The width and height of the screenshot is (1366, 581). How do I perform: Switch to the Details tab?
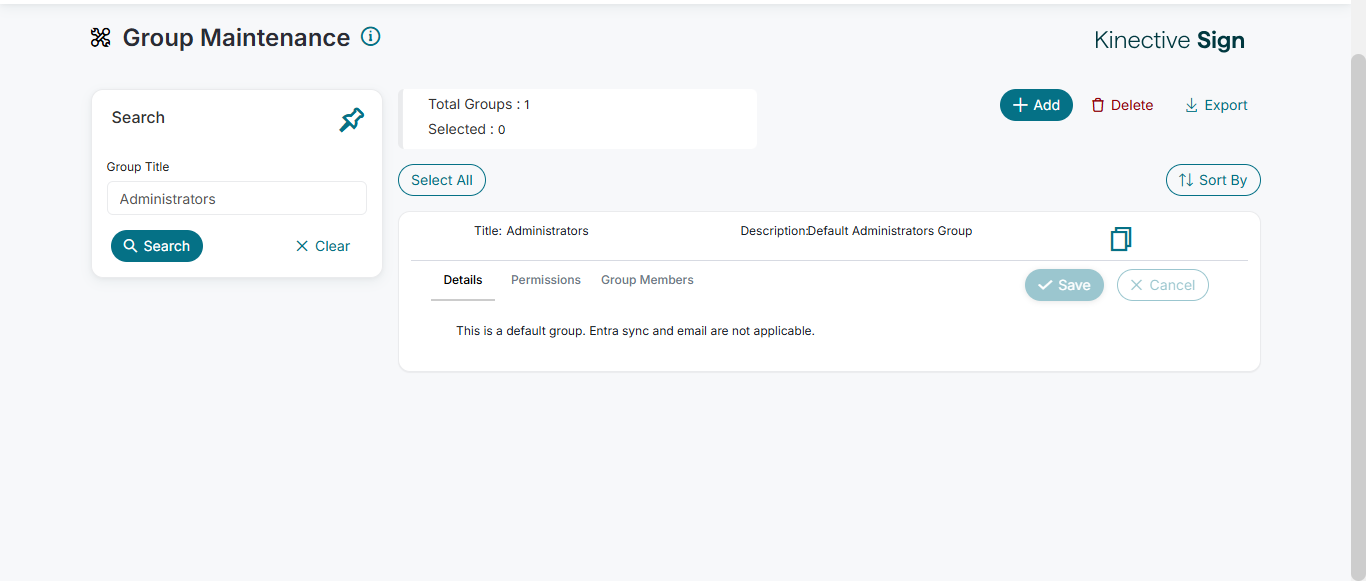point(463,280)
